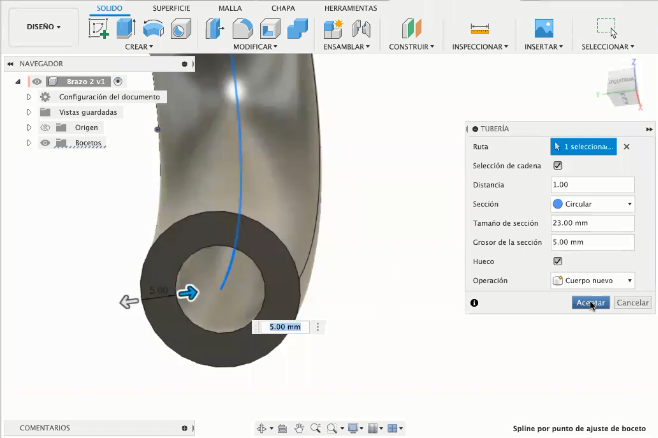
Task: Toggle visibility of Bocetos folder
Action: [x=45, y=143]
